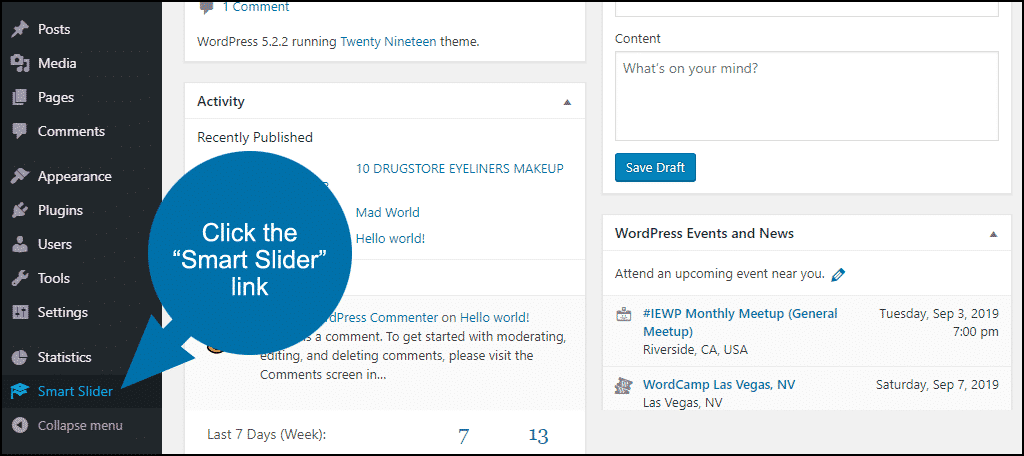Open the Twenty Nineteen theme link
Image resolution: width=1024 pixels, height=456 pixels.
click(x=388, y=41)
